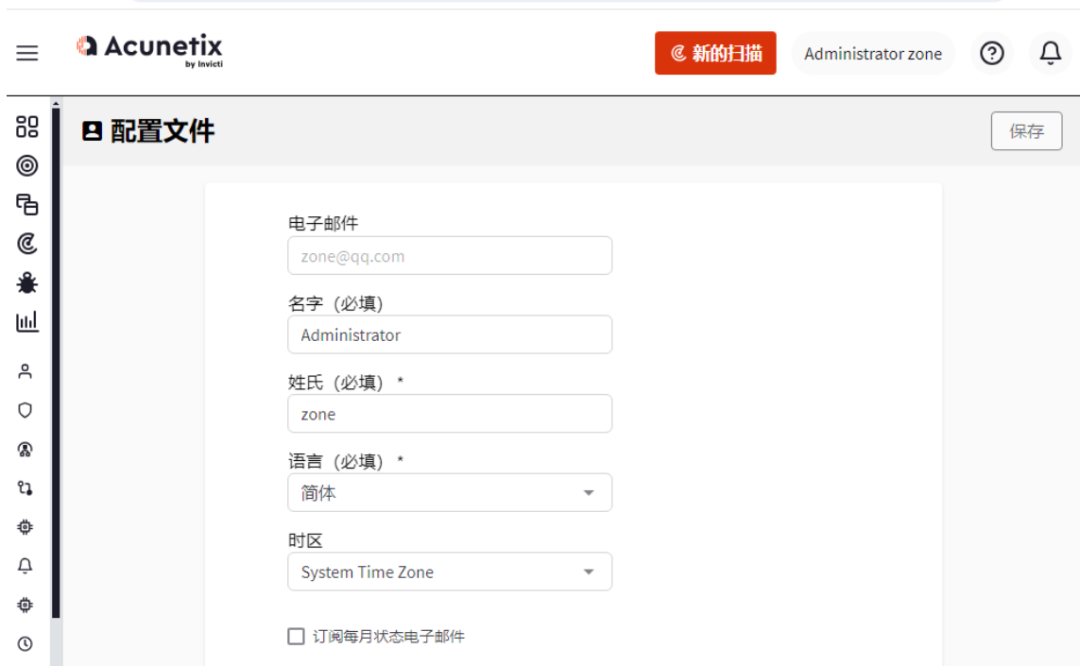Open the sidebar notification bell icon

point(25,566)
